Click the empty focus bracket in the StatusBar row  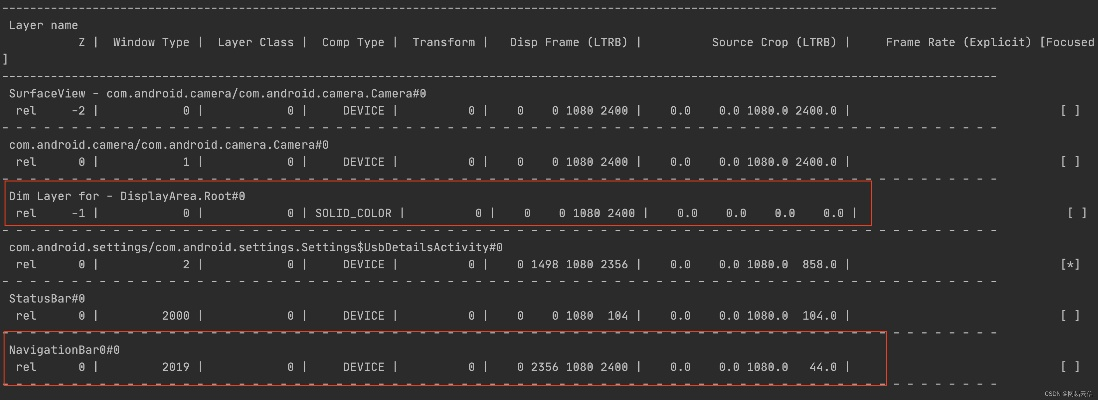pyautogui.click(x=1069, y=315)
